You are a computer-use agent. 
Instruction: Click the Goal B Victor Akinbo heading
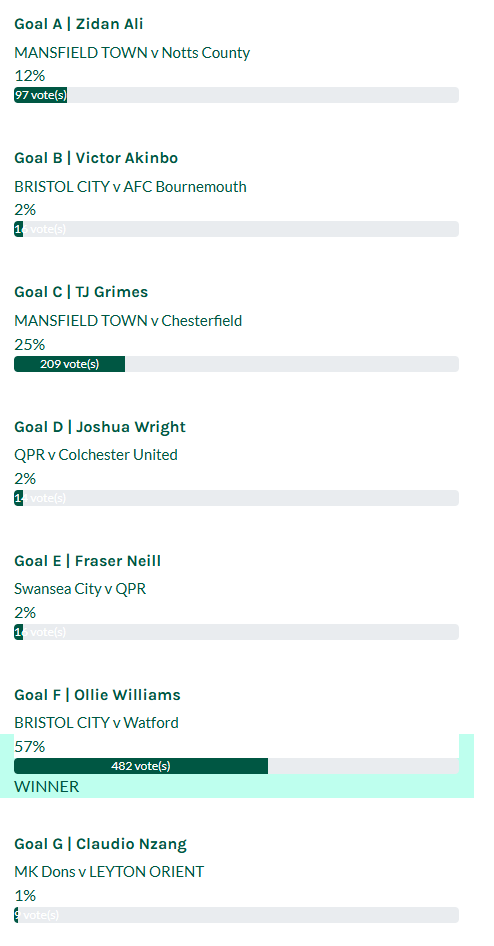click(x=96, y=158)
